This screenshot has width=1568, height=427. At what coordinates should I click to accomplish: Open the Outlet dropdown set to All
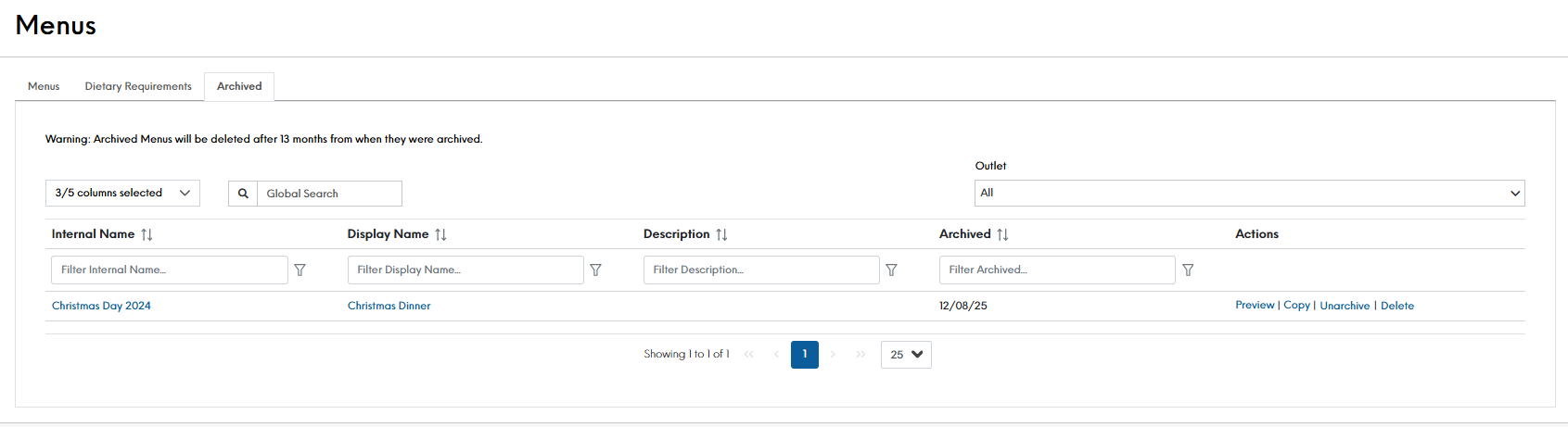click(1249, 193)
